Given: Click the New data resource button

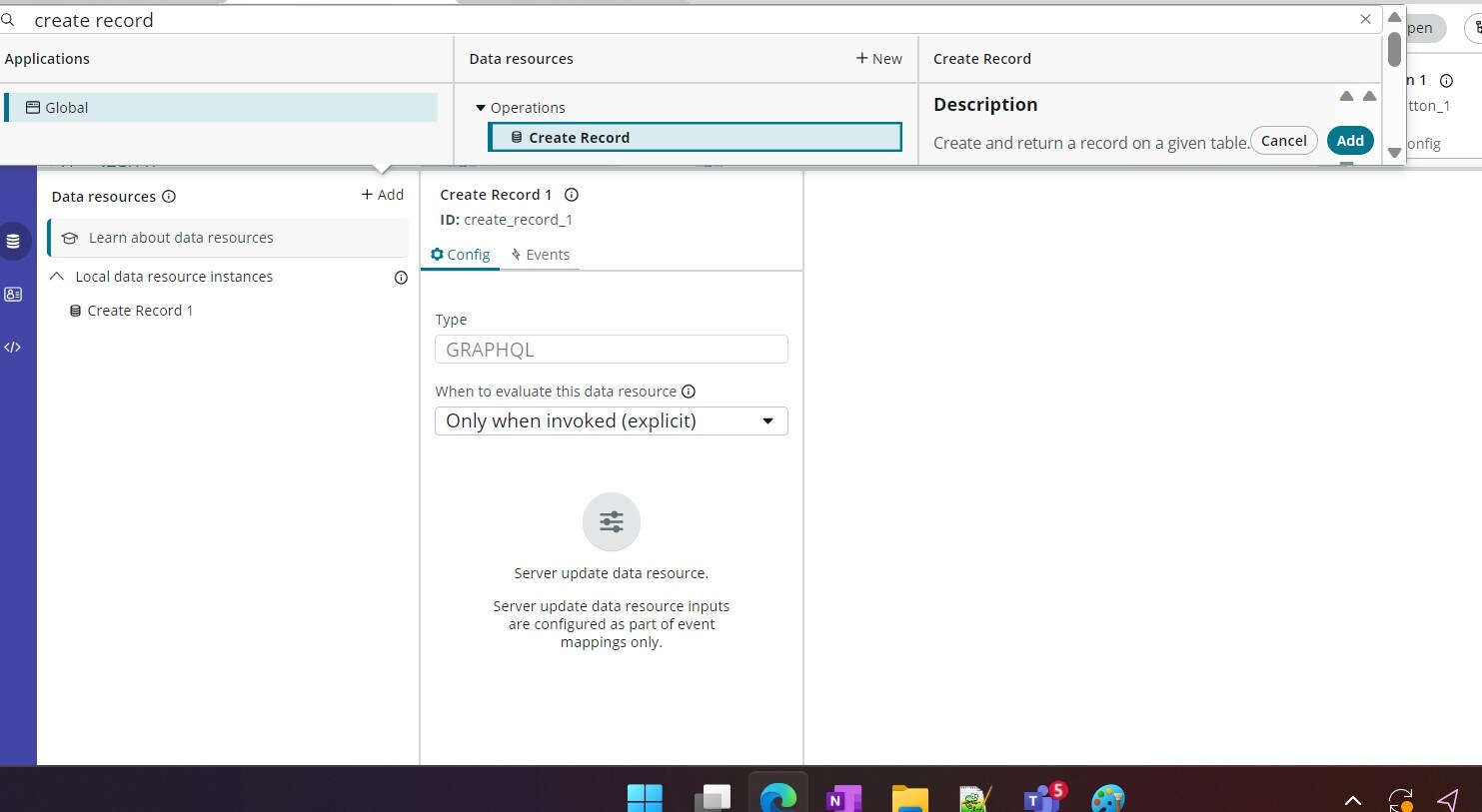Looking at the screenshot, I should click(x=879, y=59).
